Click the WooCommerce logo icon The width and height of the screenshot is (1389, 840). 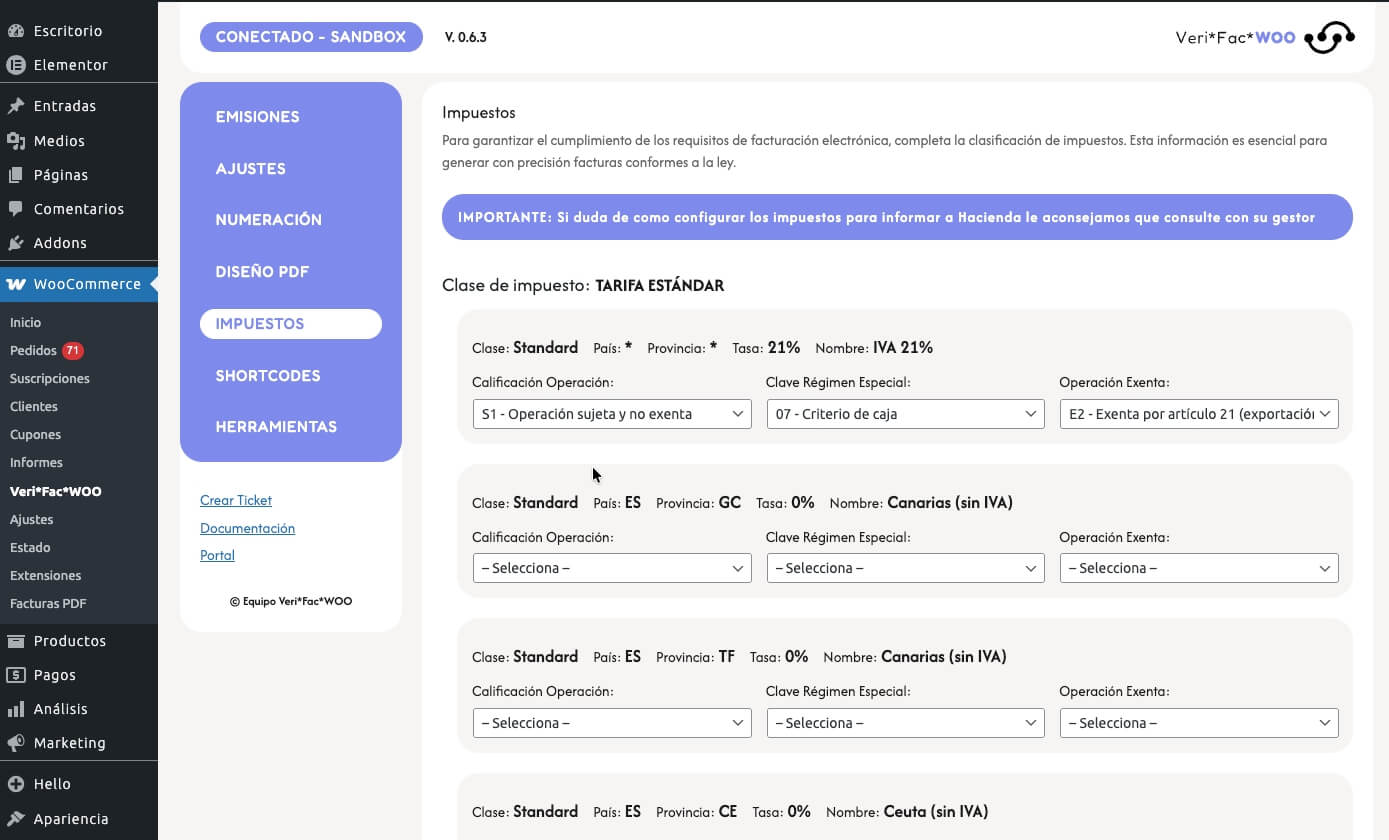tap(16, 284)
